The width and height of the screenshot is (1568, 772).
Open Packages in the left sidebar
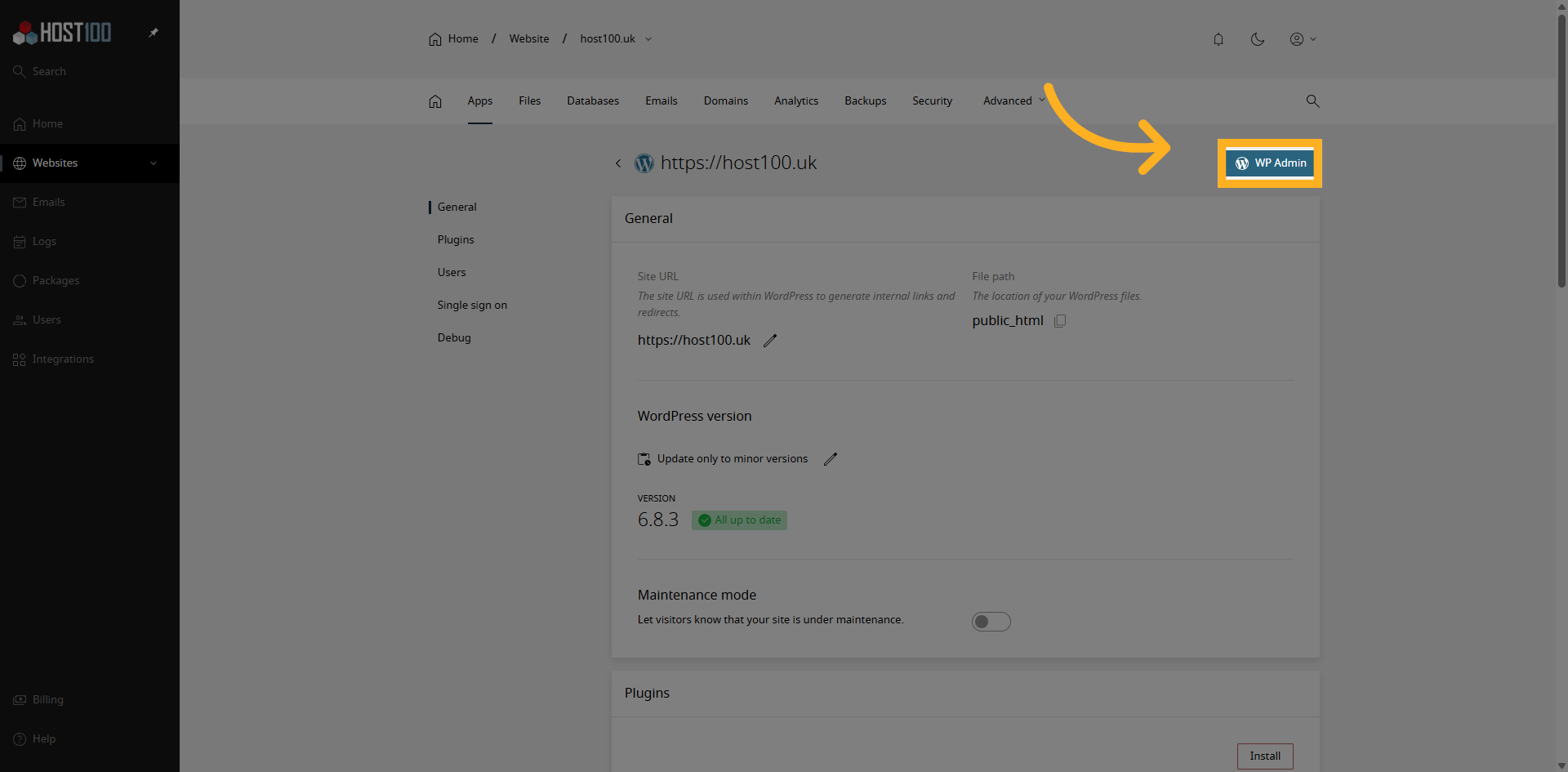[x=90, y=280]
